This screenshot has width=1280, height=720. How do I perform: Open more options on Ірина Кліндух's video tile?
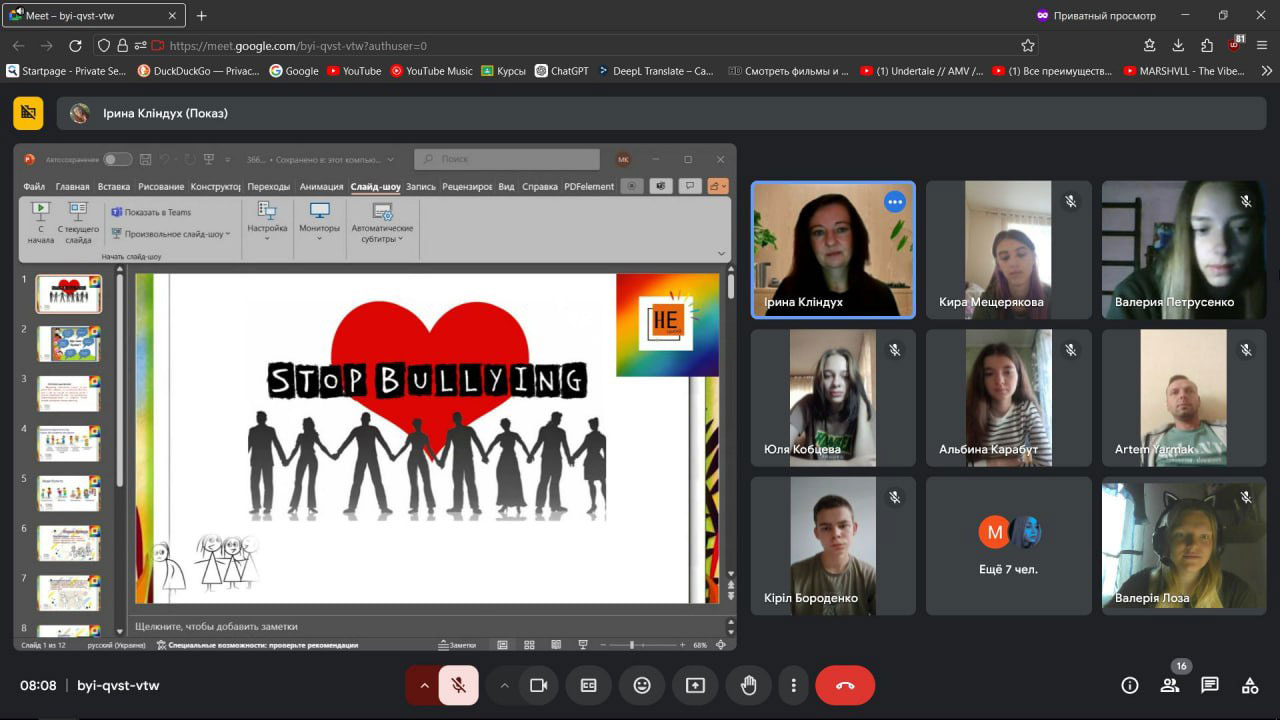[x=894, y=202]
